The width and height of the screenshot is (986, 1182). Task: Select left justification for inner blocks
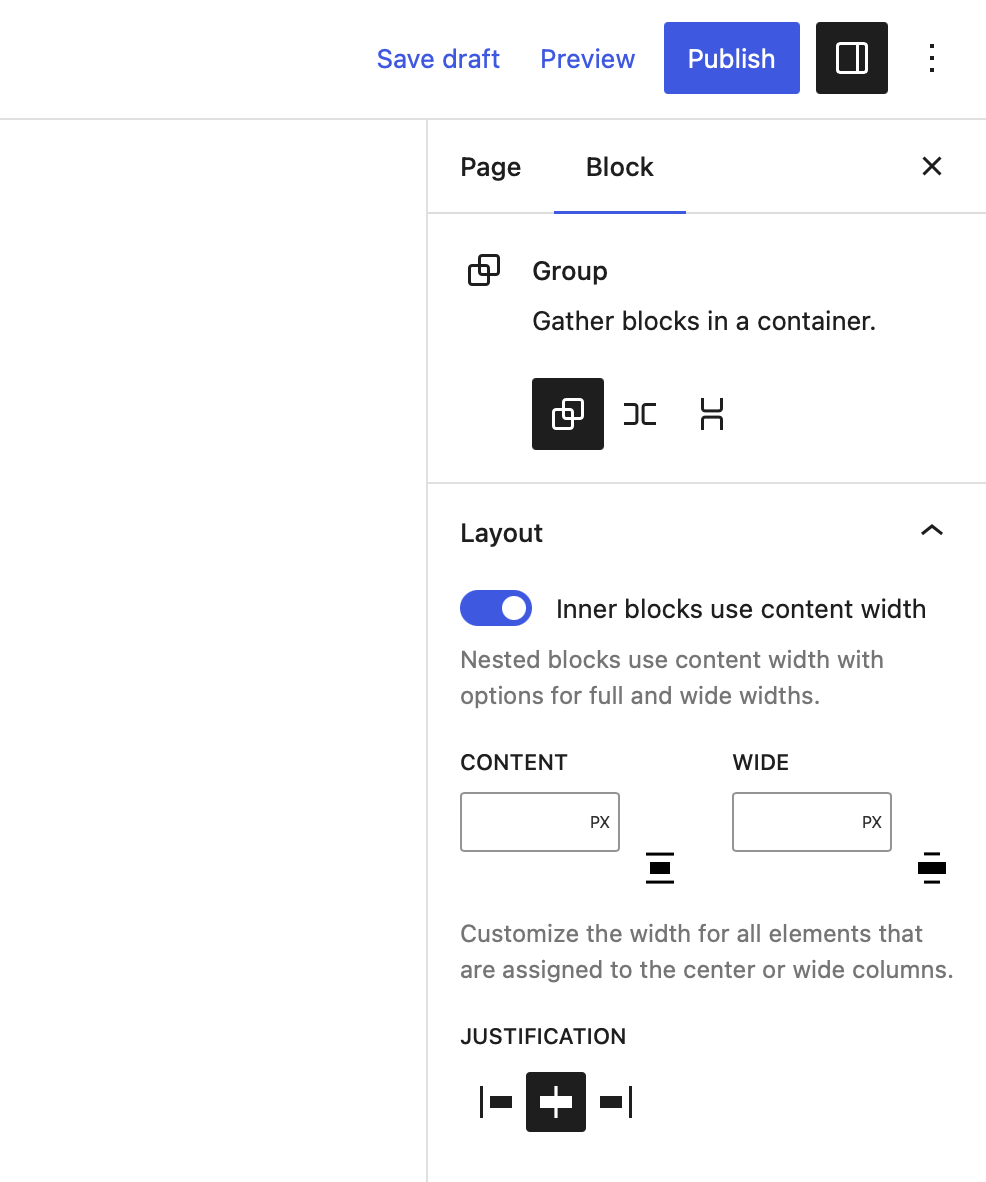pyautogui.click(x=495, y=1101)
